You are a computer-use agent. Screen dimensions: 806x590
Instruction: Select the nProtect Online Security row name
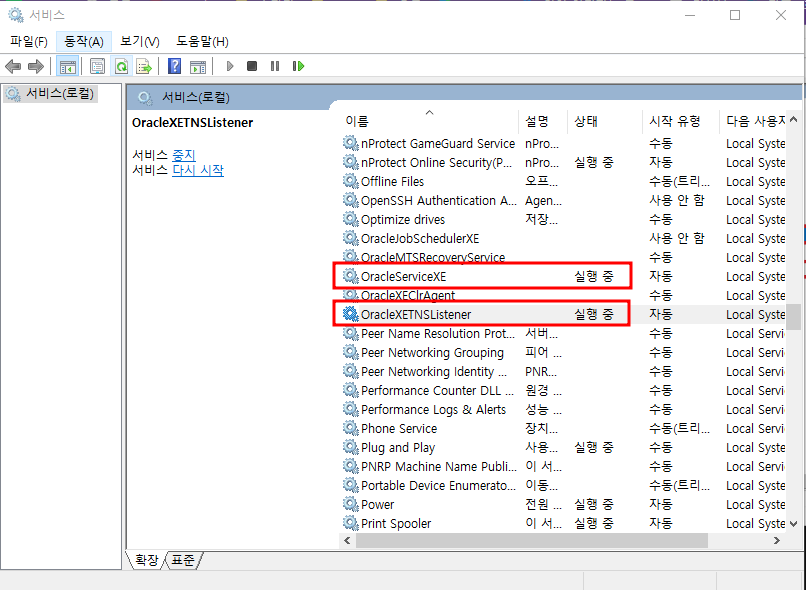click(436, 162)
